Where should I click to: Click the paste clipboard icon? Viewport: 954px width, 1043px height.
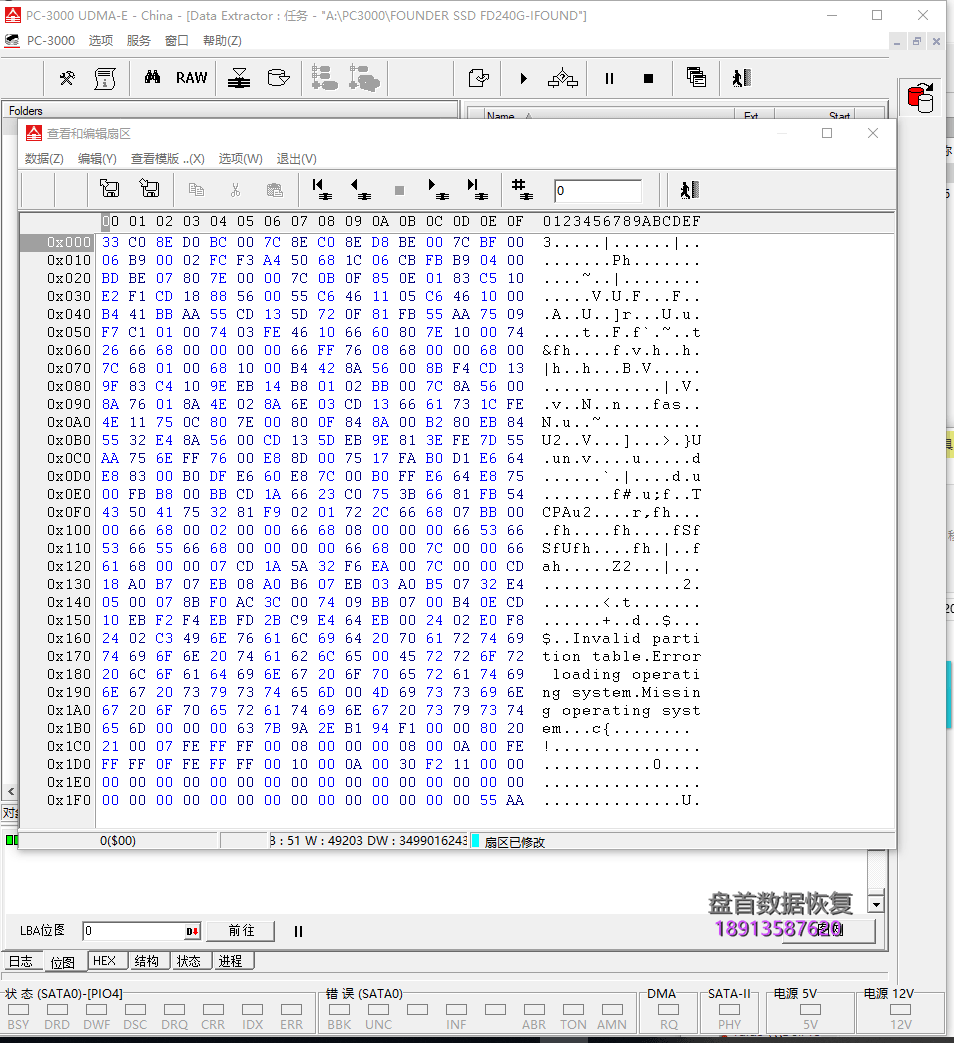275,190
